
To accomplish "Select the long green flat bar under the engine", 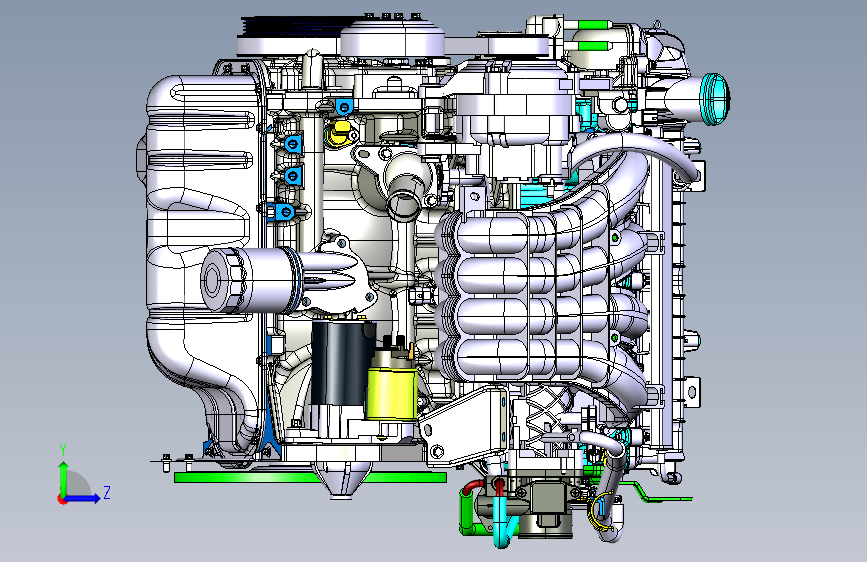I will [310, 477].
